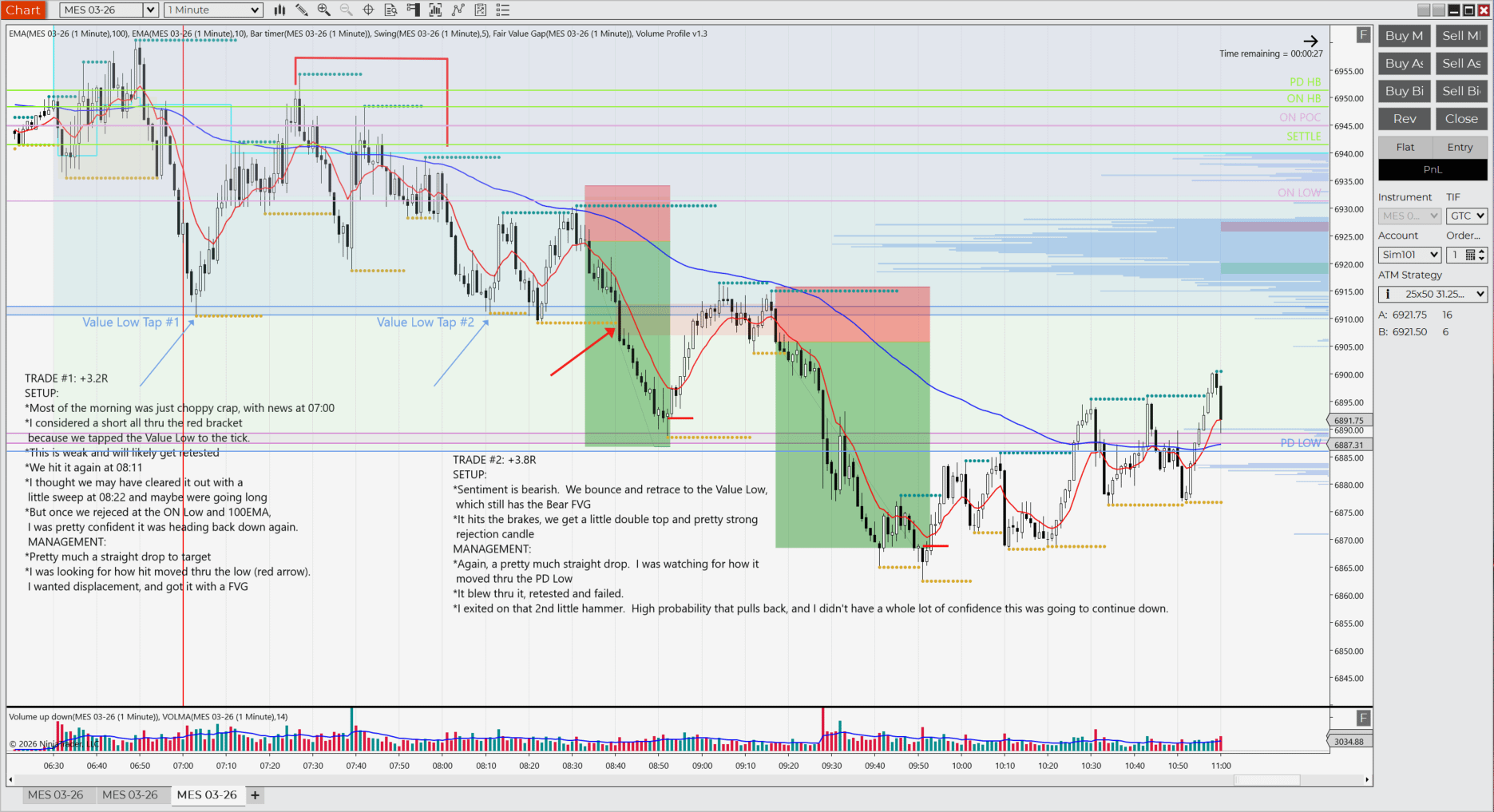Toggle price scale F button at top
This screenshot has height=812, width=1494.
[x=1363, y=35]
